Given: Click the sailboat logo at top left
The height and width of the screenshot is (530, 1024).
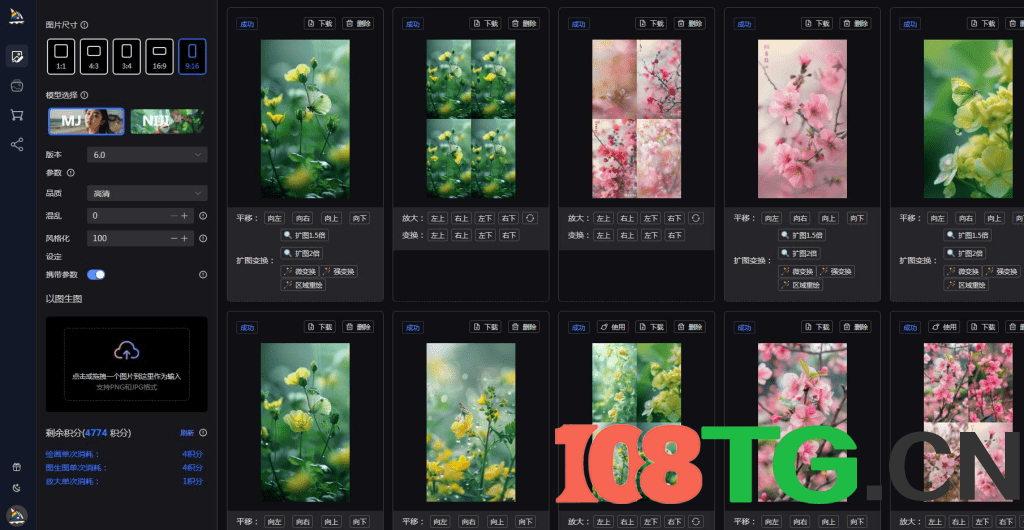Looking at the screenshot, I should point(17,16).
